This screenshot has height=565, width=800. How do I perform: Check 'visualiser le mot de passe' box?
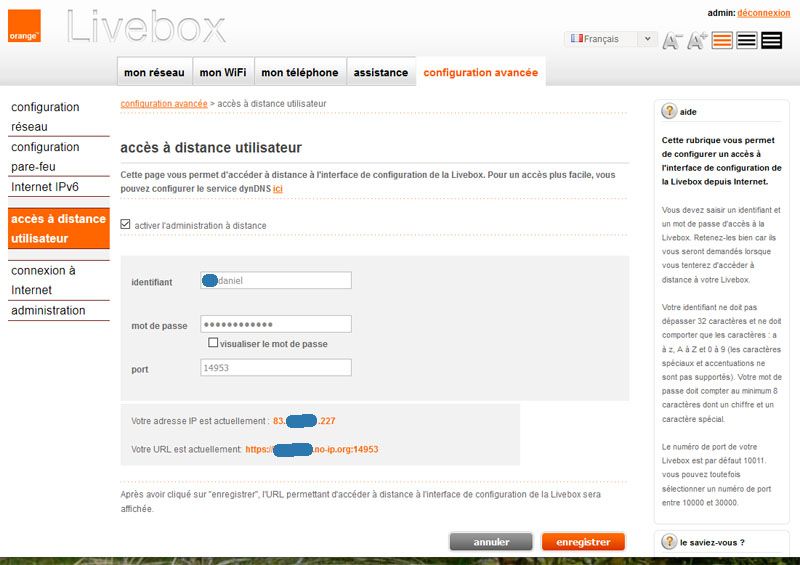[213, 342]
